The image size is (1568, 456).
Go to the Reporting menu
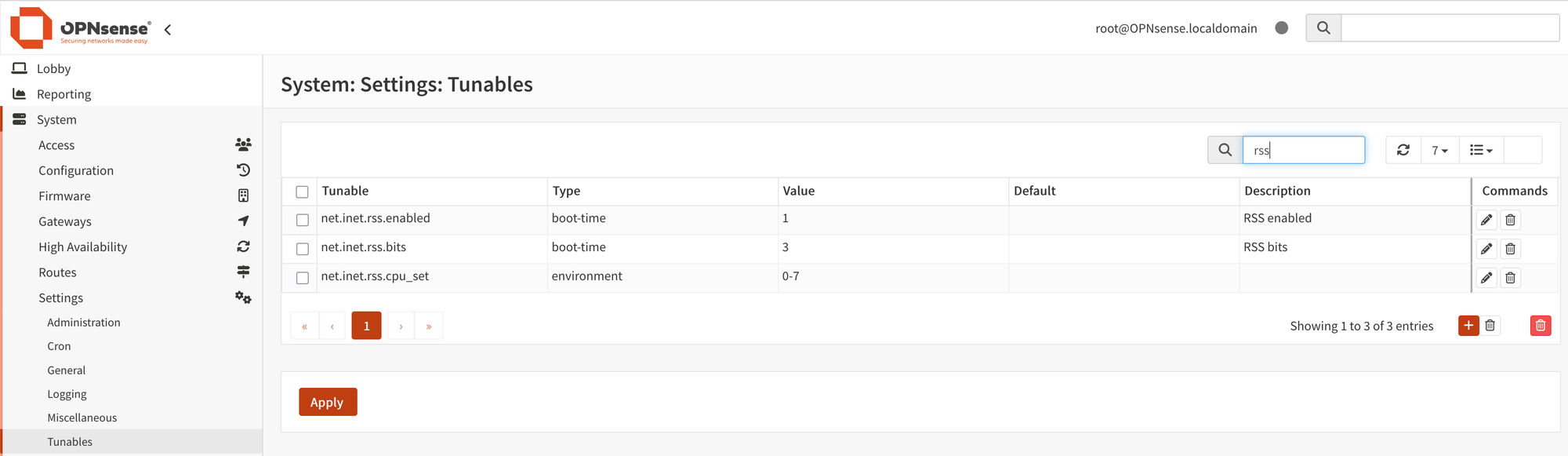pyautogui.click(x=64, y=94)
